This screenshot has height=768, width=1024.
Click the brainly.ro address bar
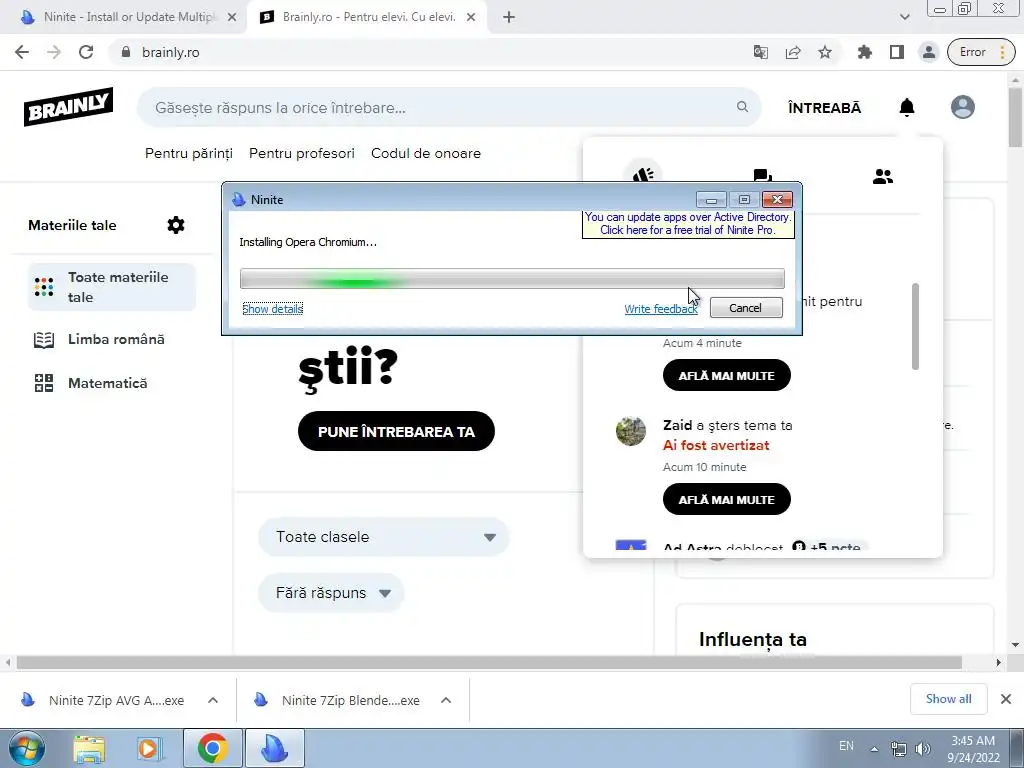click(x=431, y=52)
